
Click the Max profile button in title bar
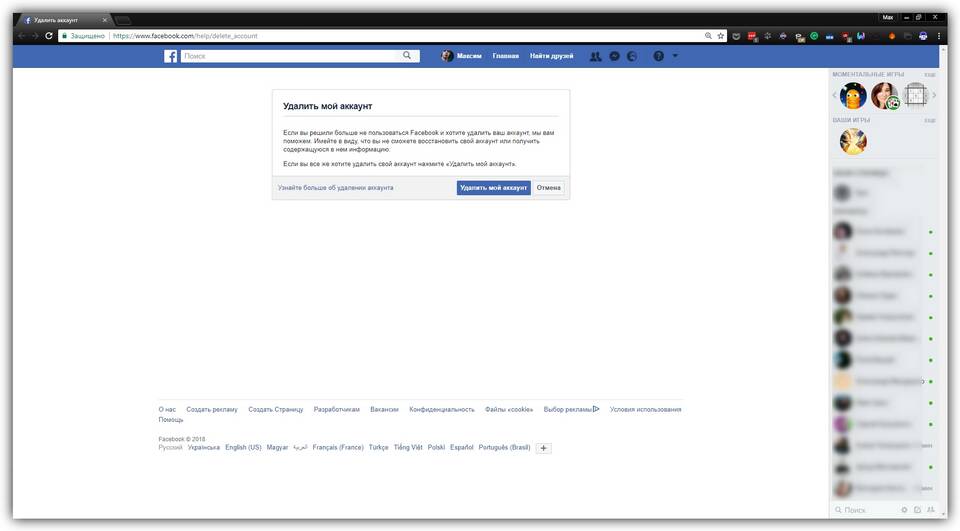[x=888, y=17]
